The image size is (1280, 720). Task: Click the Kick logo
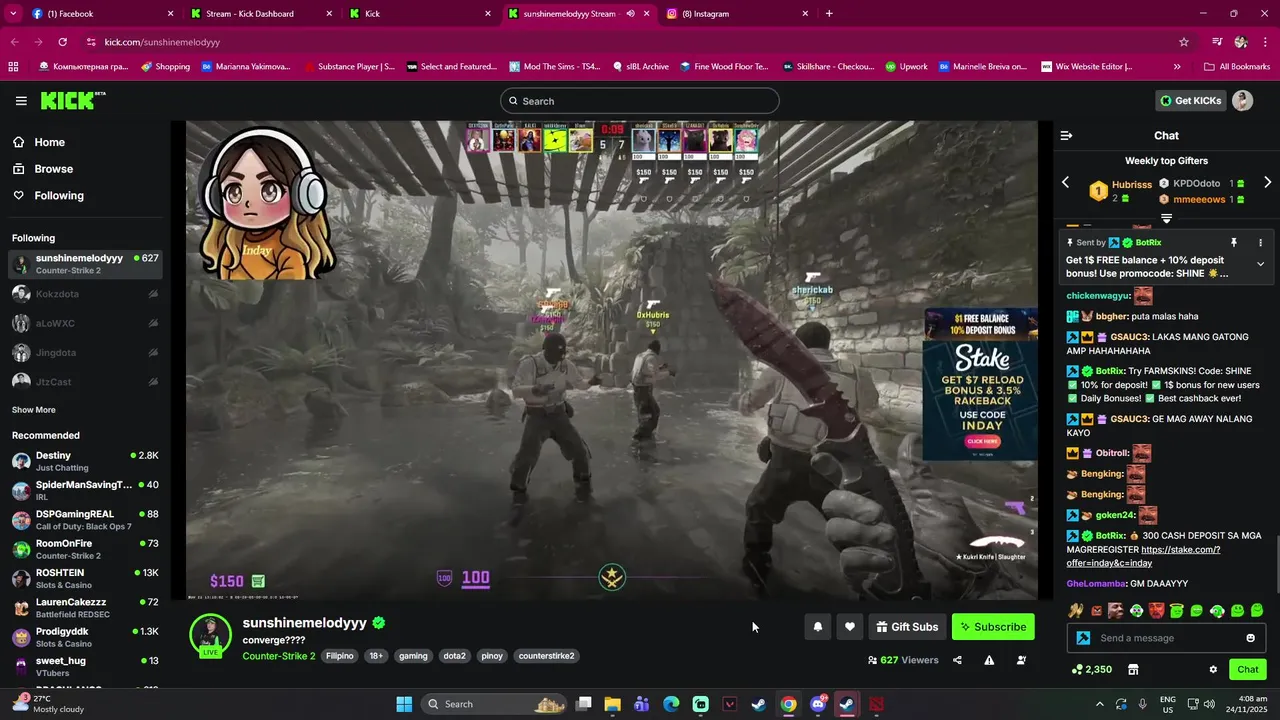click(x=72, y=100)
